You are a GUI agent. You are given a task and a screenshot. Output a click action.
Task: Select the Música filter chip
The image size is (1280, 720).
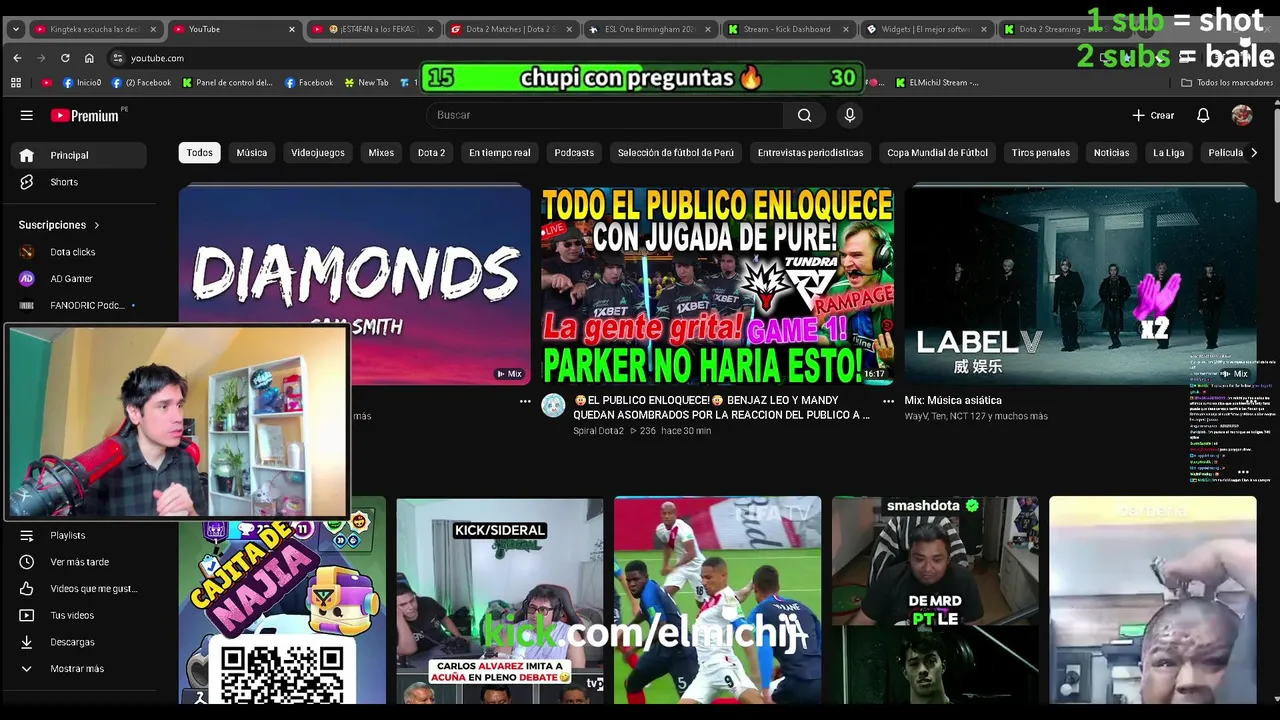[x=251, y=153]
